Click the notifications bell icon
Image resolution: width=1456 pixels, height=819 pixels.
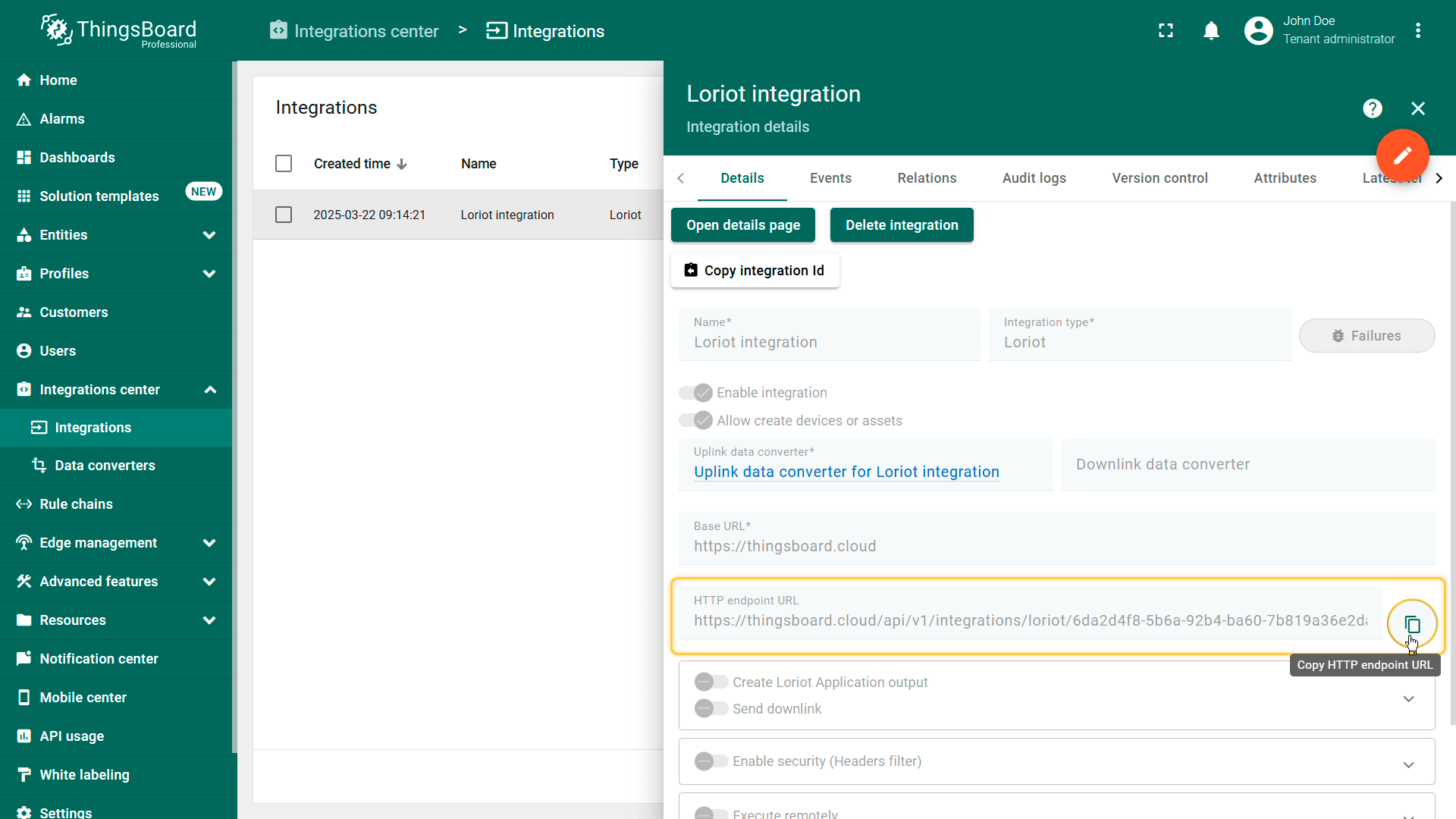[x=1211, y=30]
